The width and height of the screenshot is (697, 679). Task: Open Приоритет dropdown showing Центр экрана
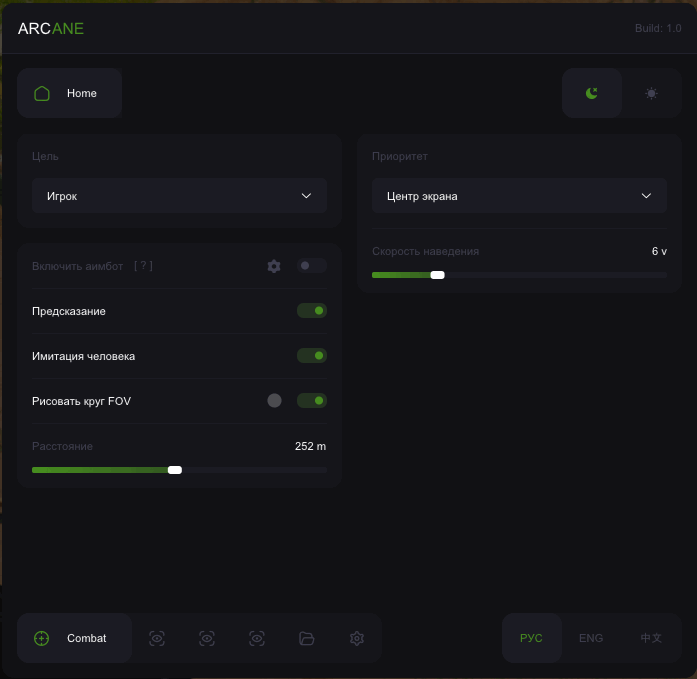(x=519, y=196)
